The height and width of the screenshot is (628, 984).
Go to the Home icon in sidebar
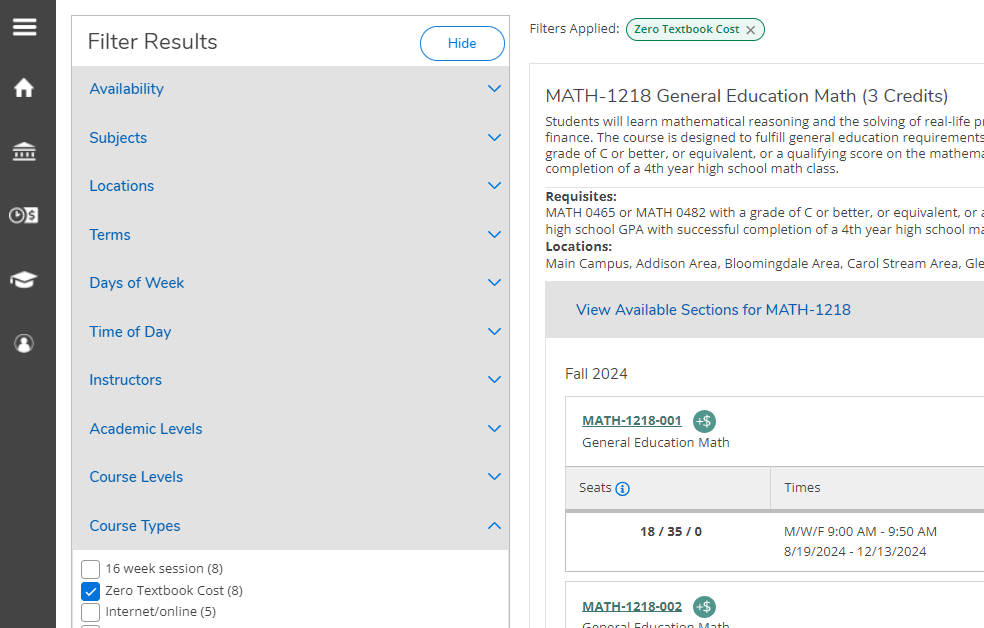point(24,88)
